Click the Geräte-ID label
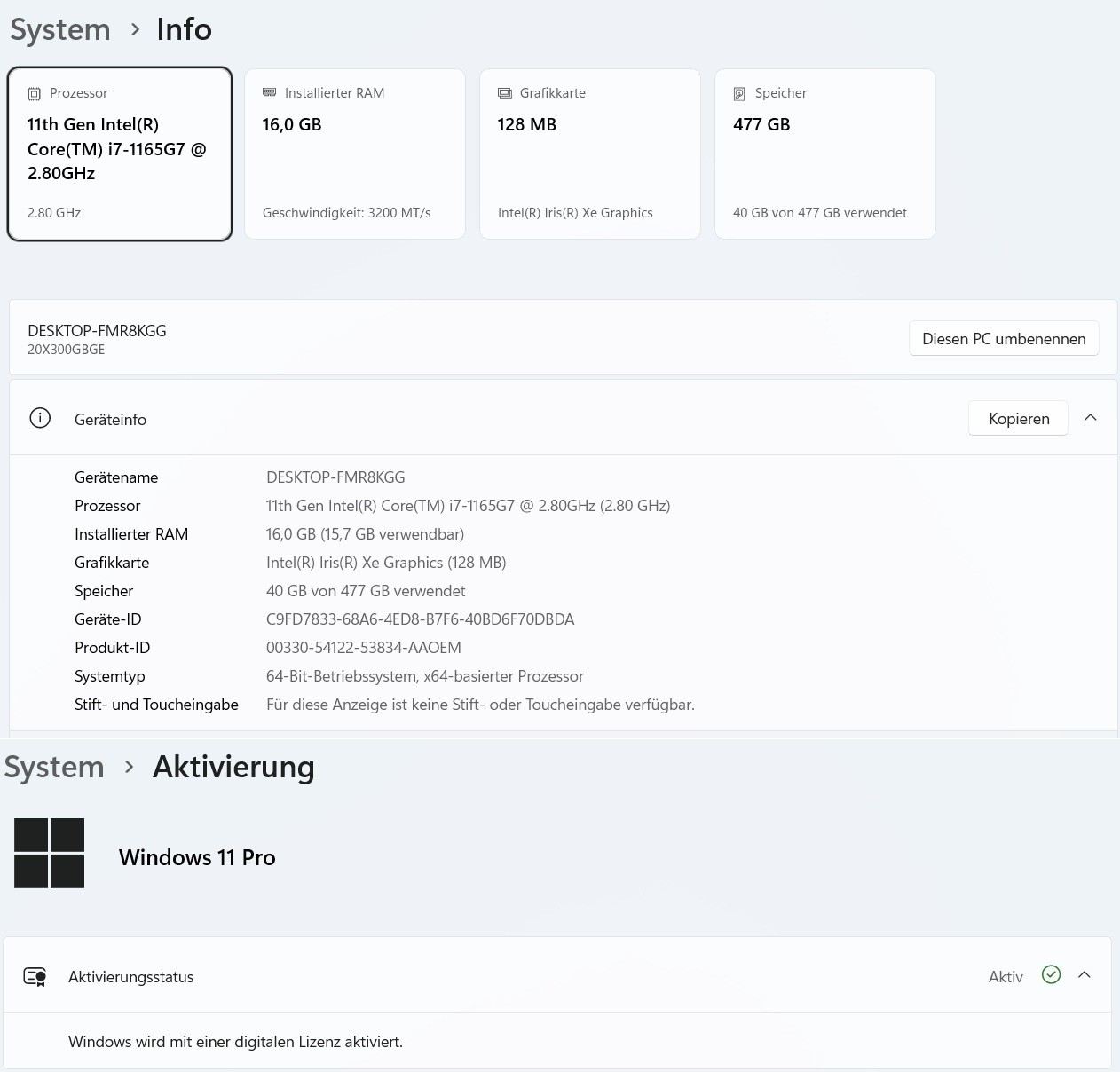1120x1072 pixels. pos(108,619)
